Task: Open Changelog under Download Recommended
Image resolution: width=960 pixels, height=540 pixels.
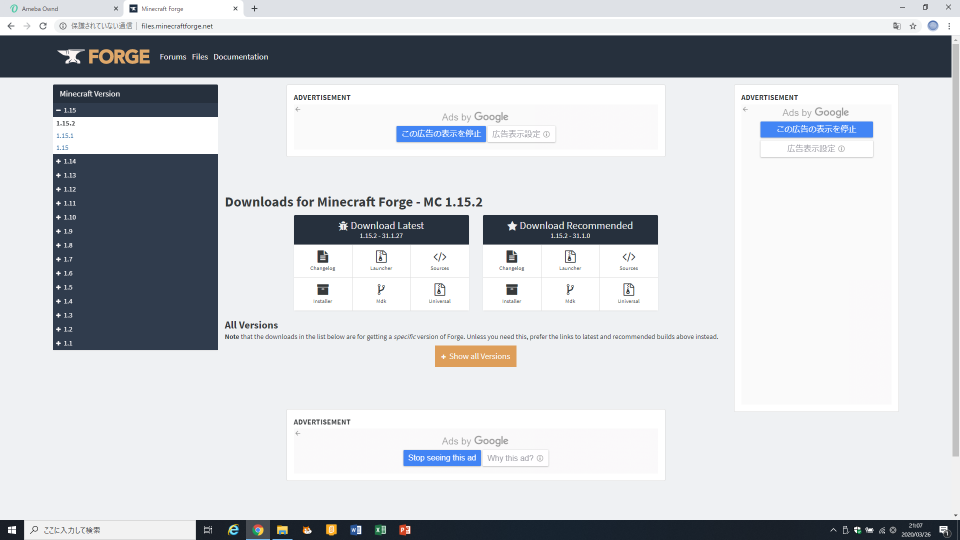Action: 512,260
